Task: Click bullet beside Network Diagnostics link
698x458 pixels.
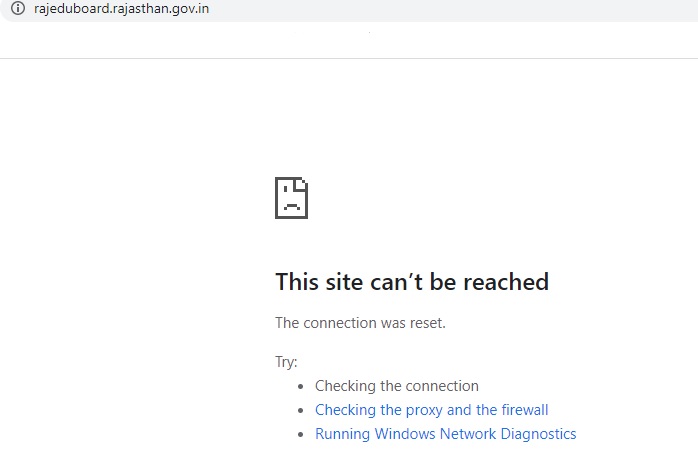Action: point(301,434)
